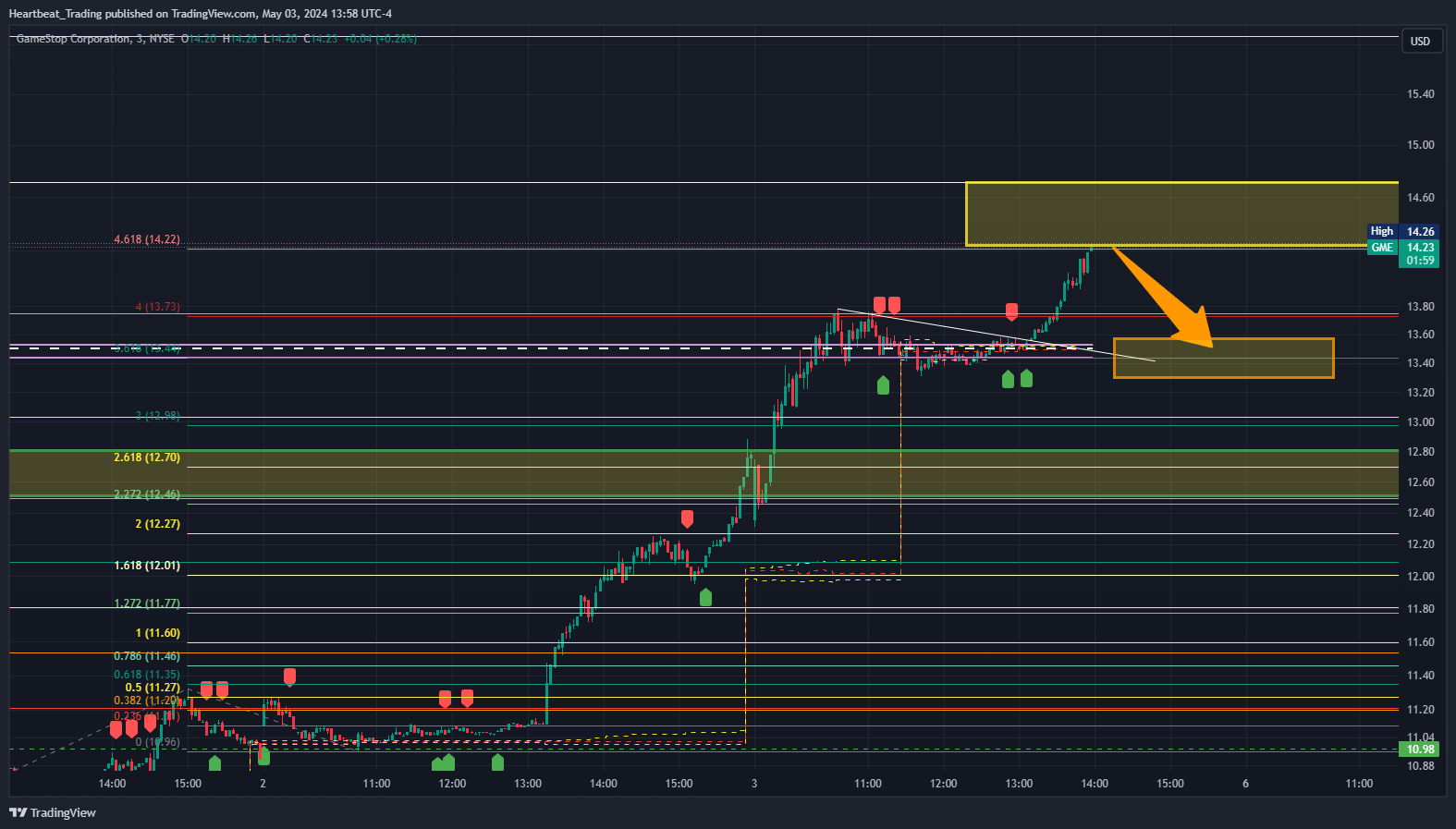The height and width of the screenshot is (829, 1456).
Task: Select the yellow target zone rectangle near 14.60
Action: 1181,214
